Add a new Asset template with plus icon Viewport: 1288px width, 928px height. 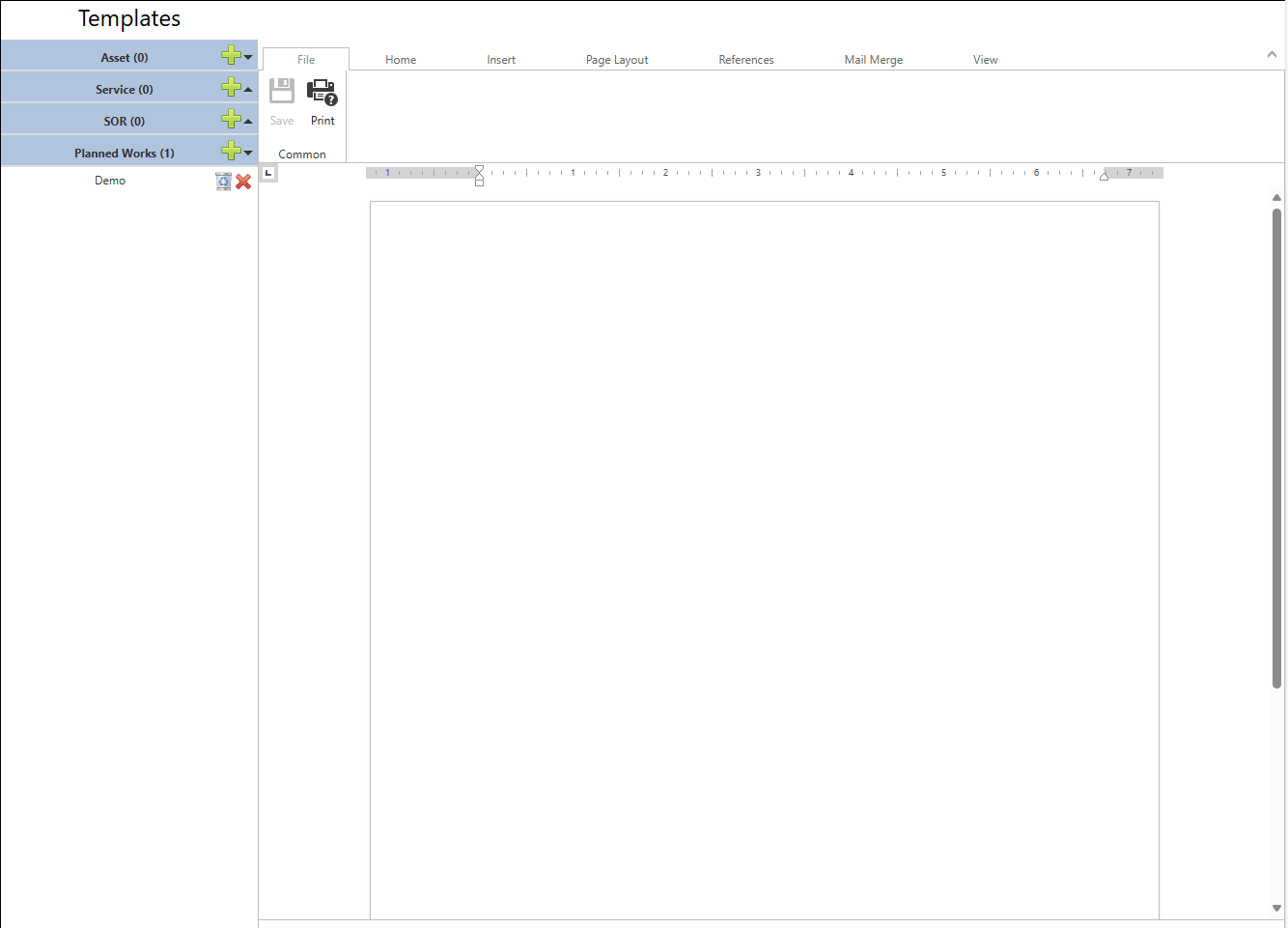tap(231, 56)
